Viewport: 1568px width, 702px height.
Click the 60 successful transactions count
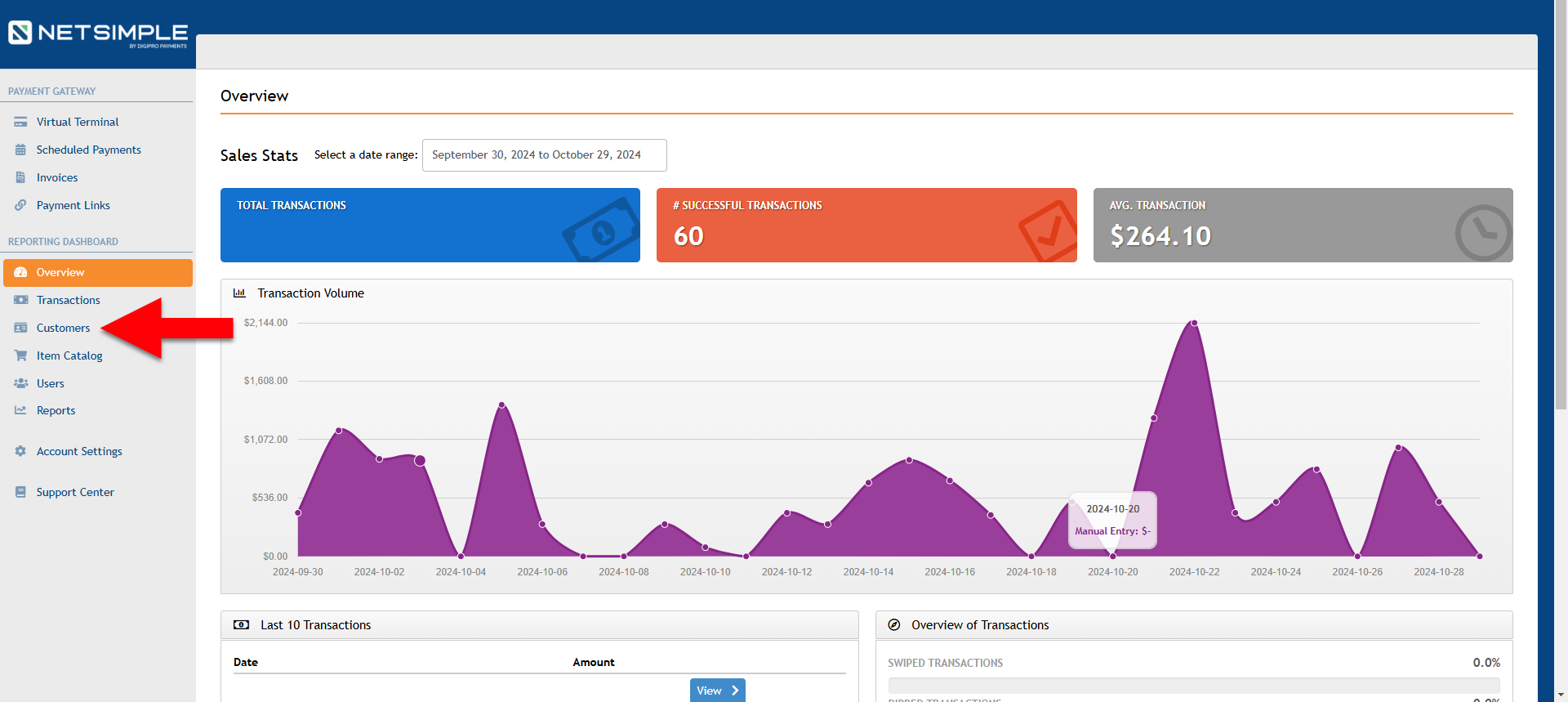tap(688, 236)
